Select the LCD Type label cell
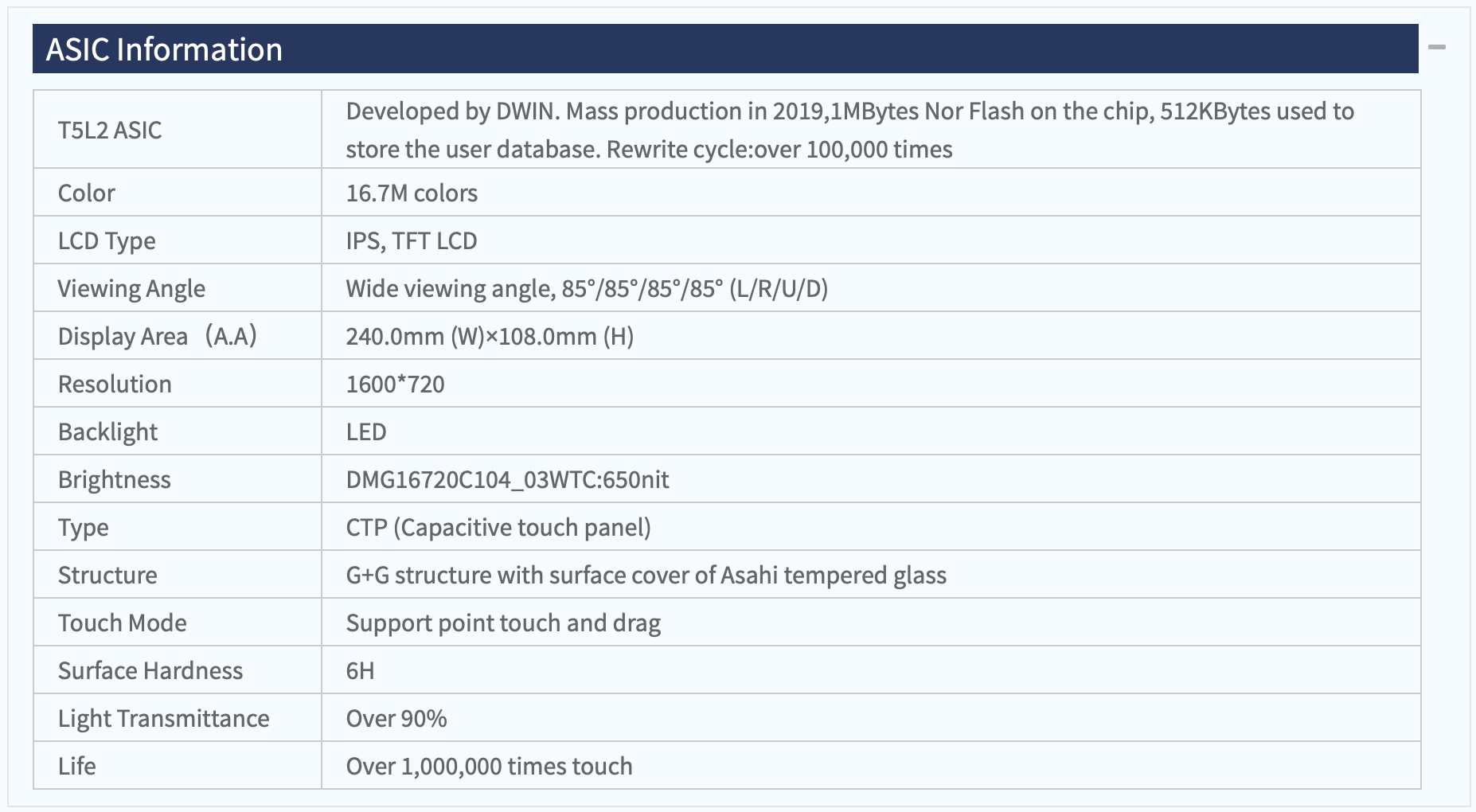Viewport: 1476px width, 812px height. pos(178,240)
